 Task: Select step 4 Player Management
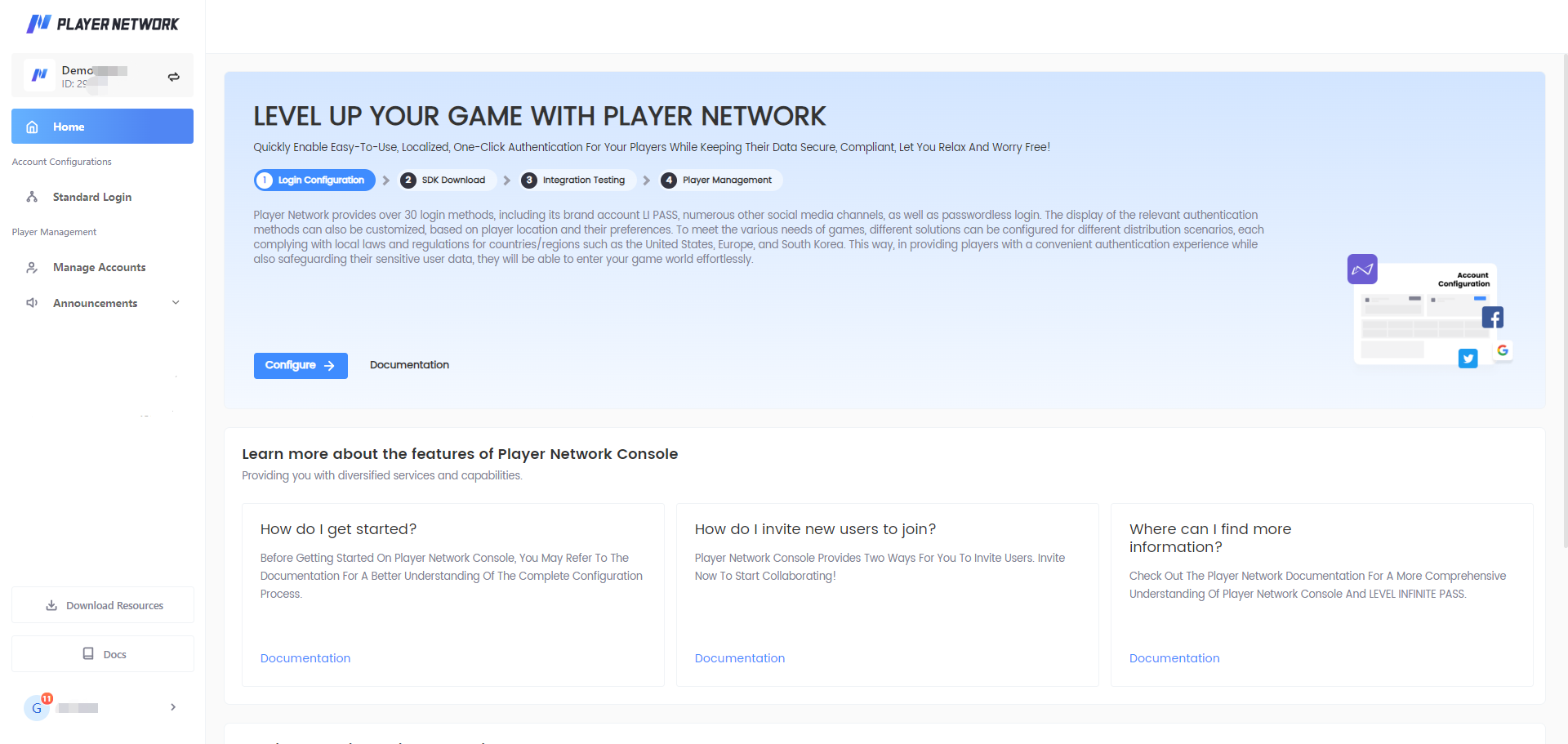[x=719, y=180]
